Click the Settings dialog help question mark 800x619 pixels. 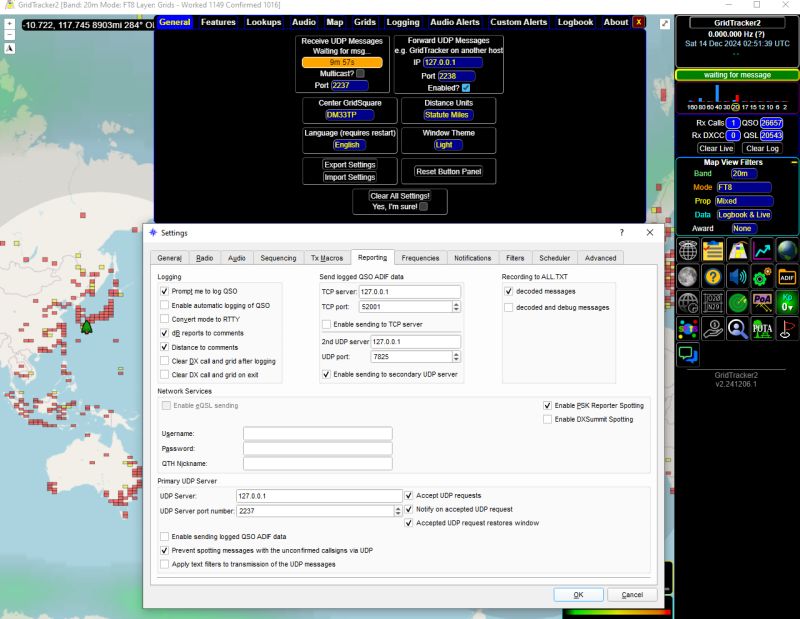(621, 233)
